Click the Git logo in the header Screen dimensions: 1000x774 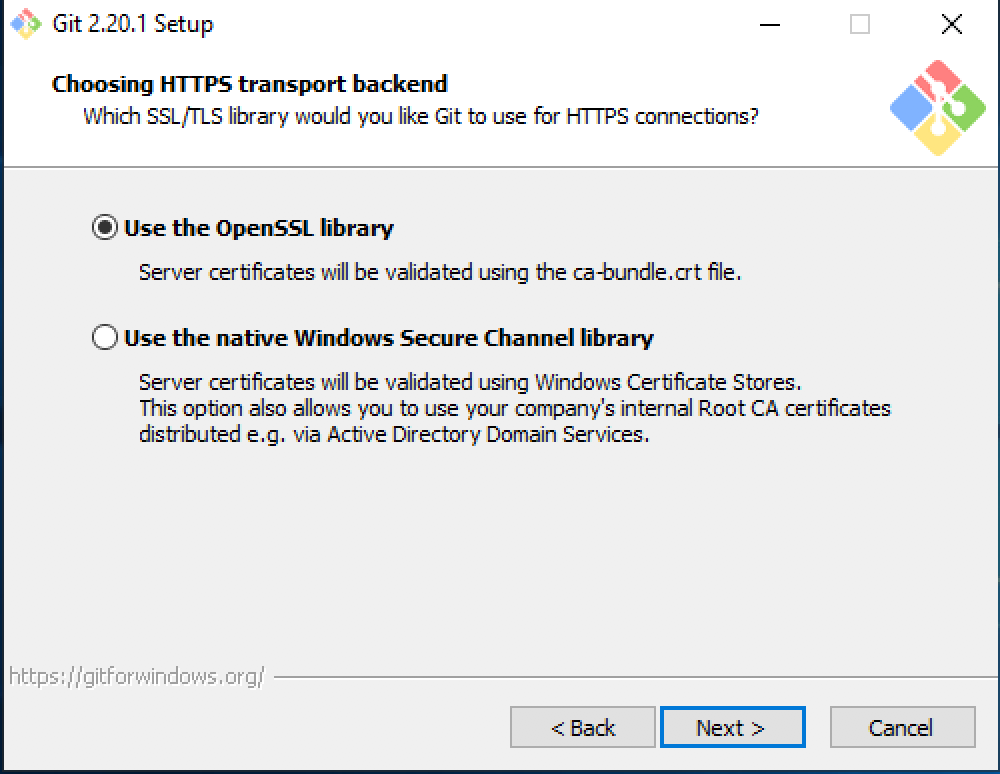click(x=937, y=108)
